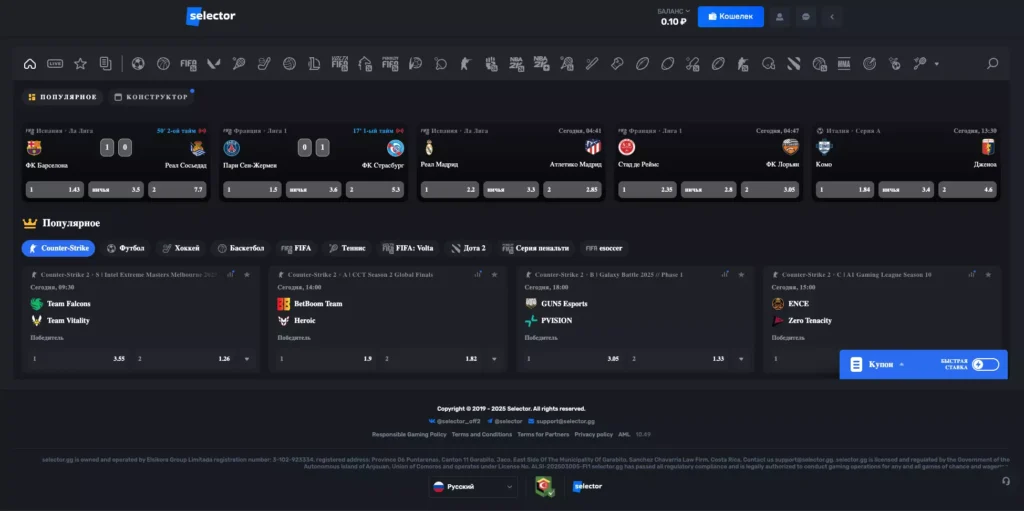Open the user profile icon

click(780, 17)
